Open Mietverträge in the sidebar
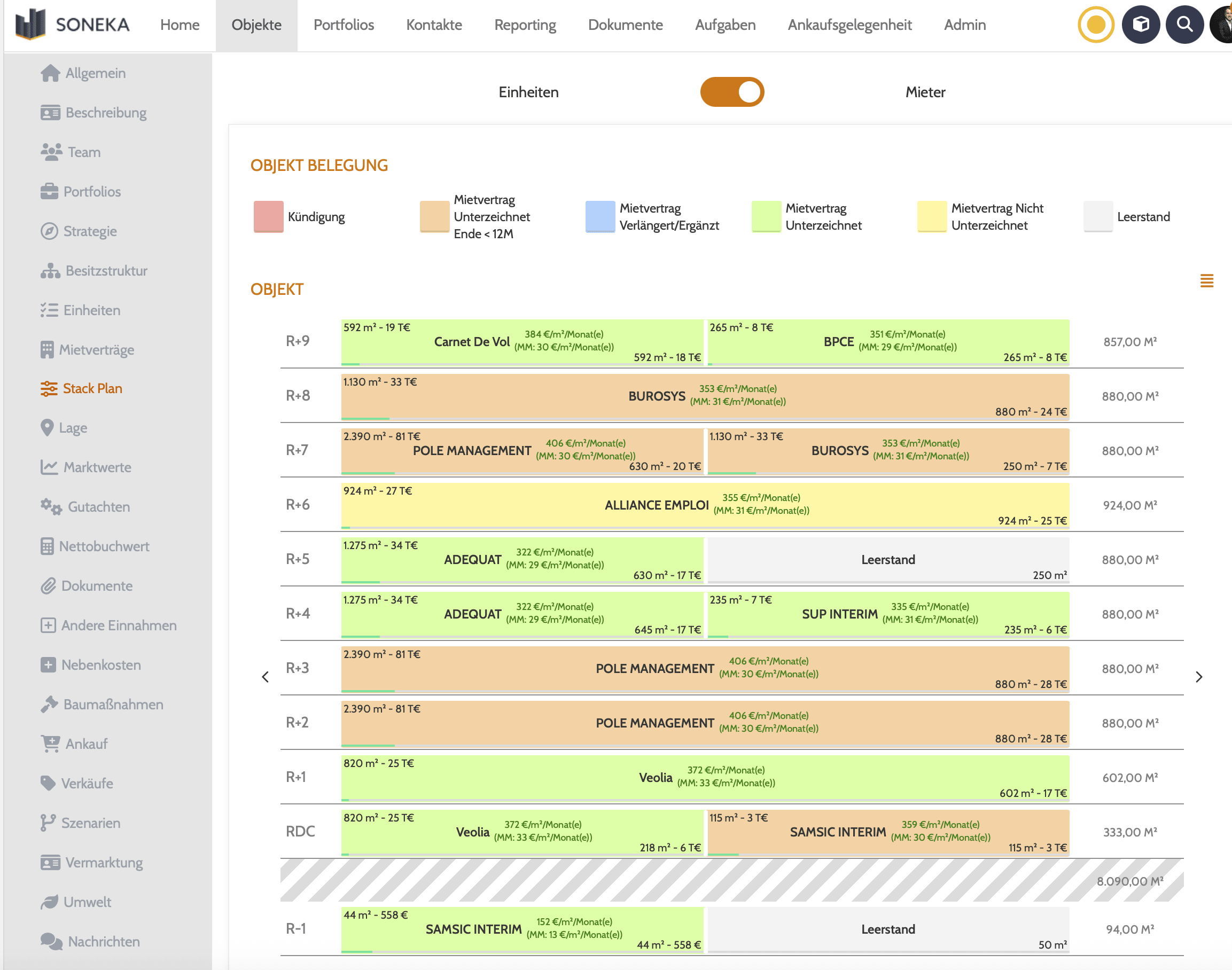Image resolution: width=1232 pixels, height=970 pixels. click(96, 350)
